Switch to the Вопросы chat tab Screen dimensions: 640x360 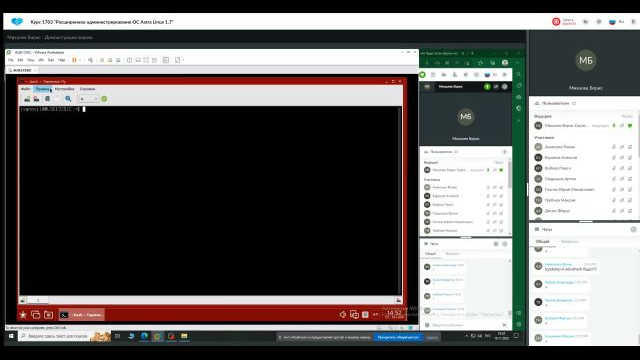[569, 242]
